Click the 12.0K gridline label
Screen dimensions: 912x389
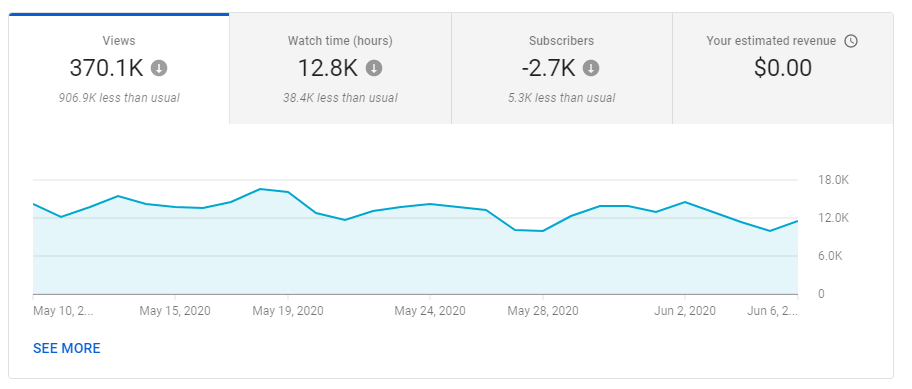click(833, 218)
